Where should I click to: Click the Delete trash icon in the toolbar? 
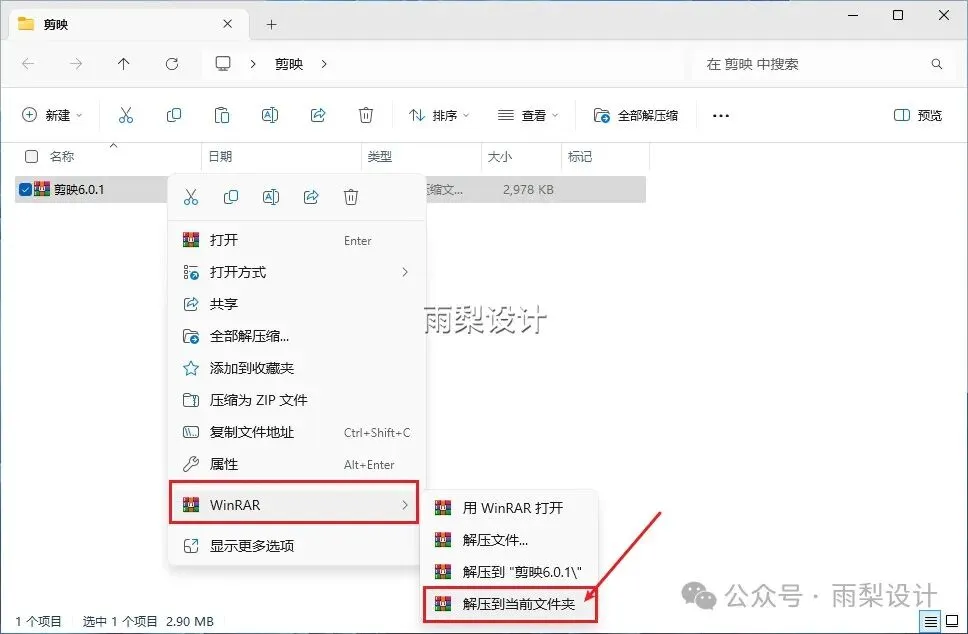pos(366,115)
